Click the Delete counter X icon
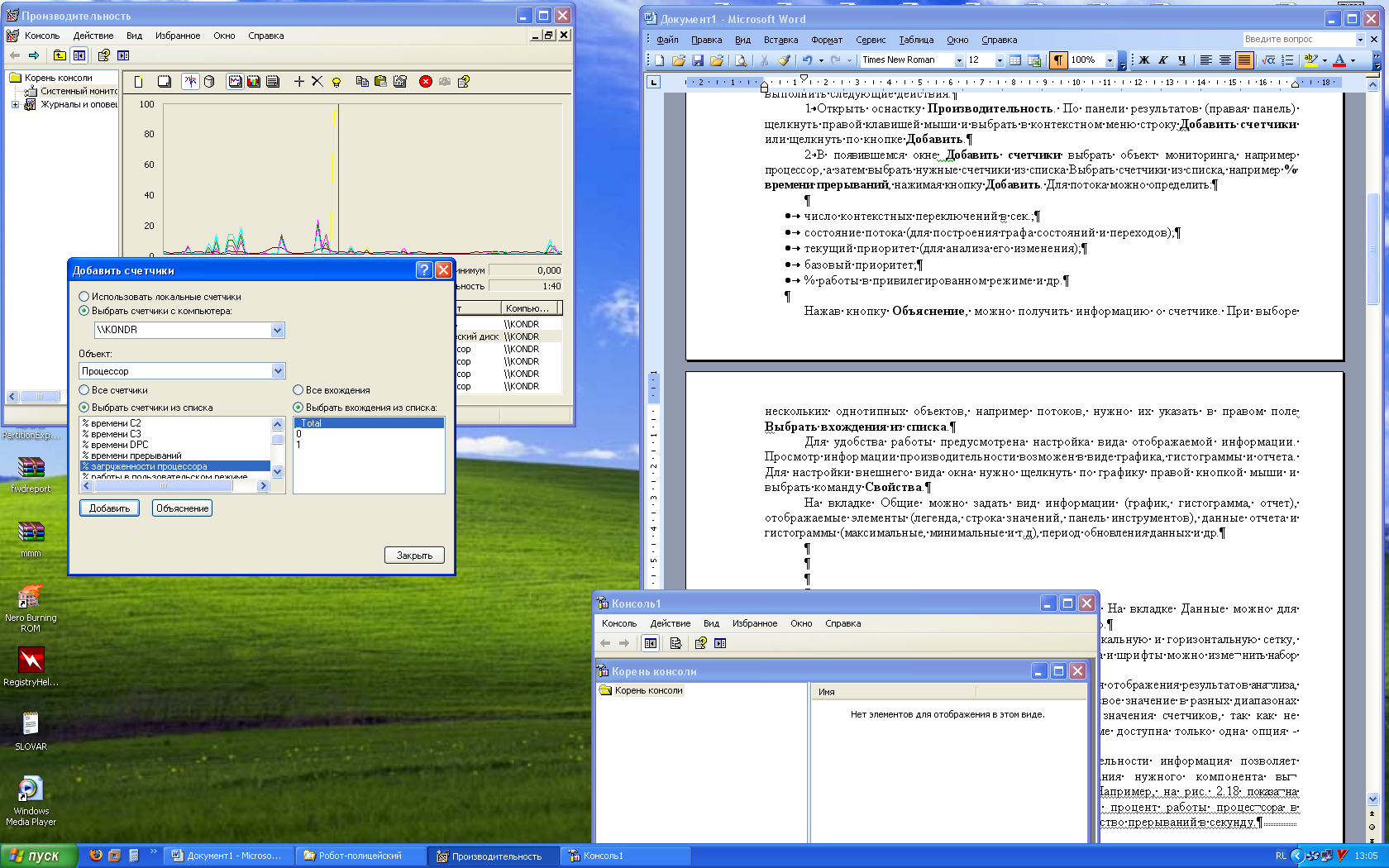 [317, 81]
